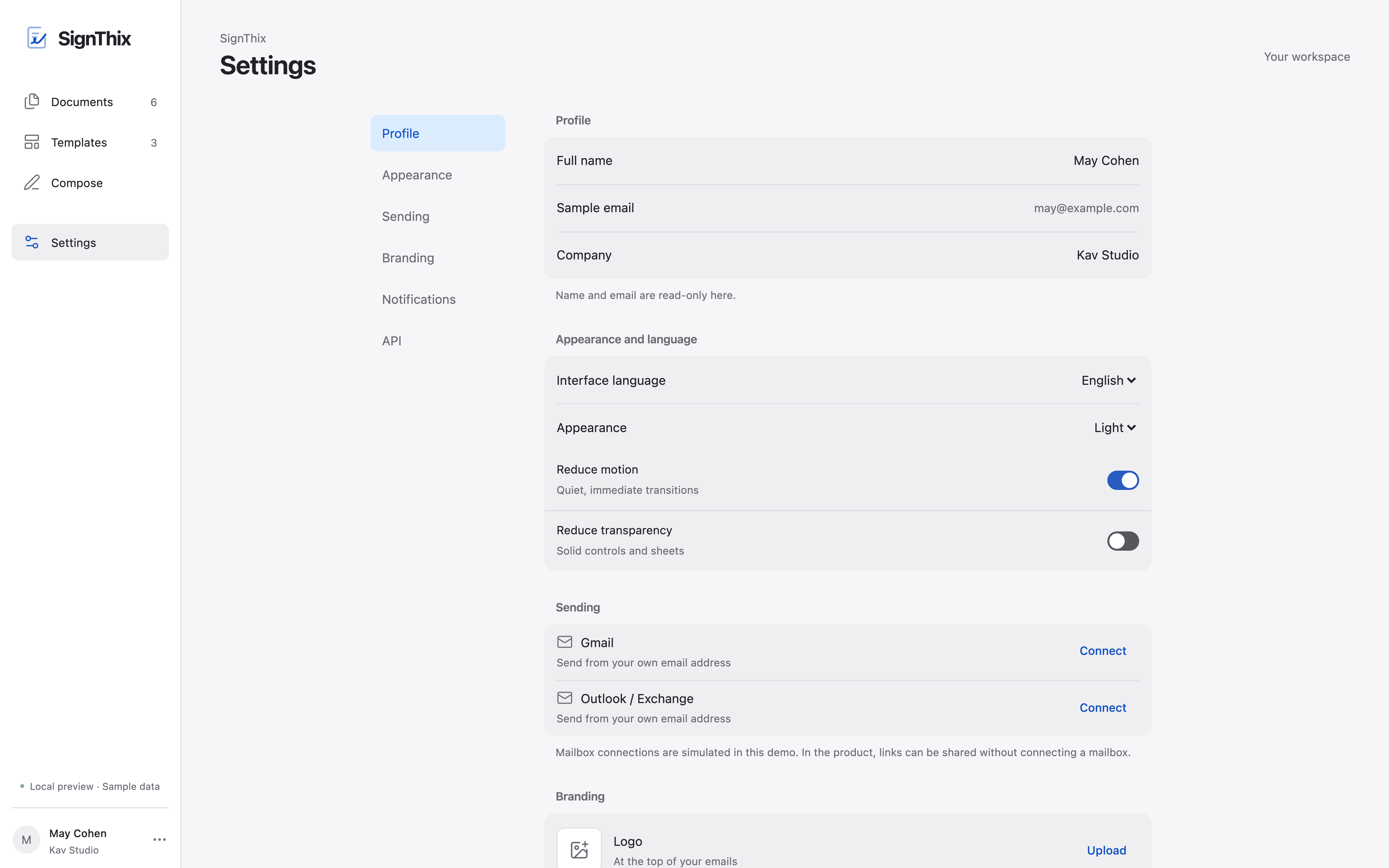Viewport: 1389px width, 868px height.
Task: Click the Compose pen icon
Action: tap(32, 183)
